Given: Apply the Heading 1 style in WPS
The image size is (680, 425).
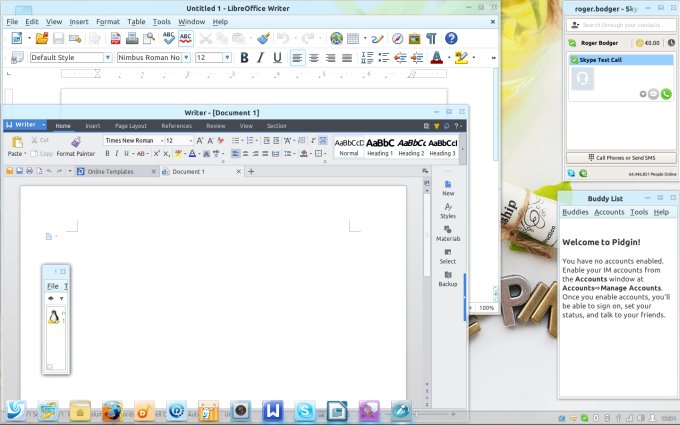Looking at the screenshot, I should tap(380, 147).
